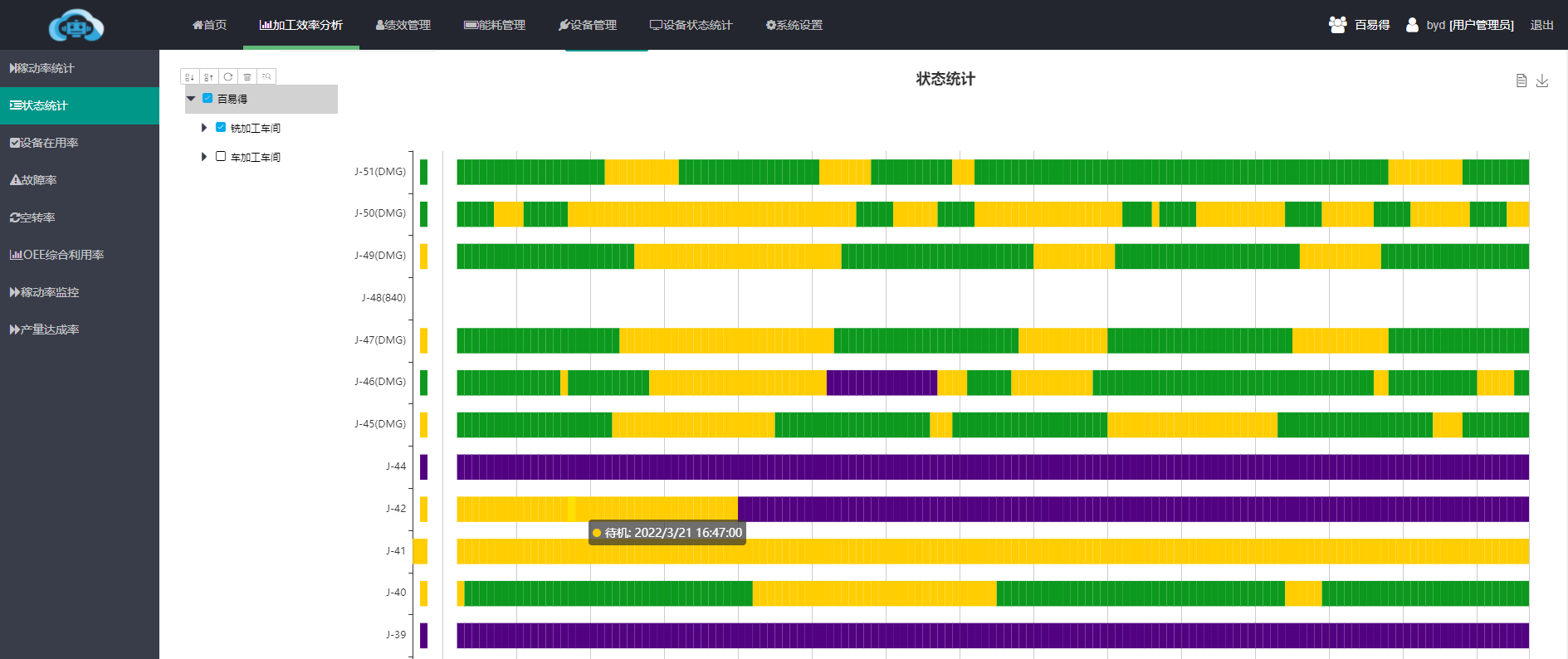Open the chart data view icon
The width and height of the screenshot is (1568, 659).
[x=1521, y=81]
